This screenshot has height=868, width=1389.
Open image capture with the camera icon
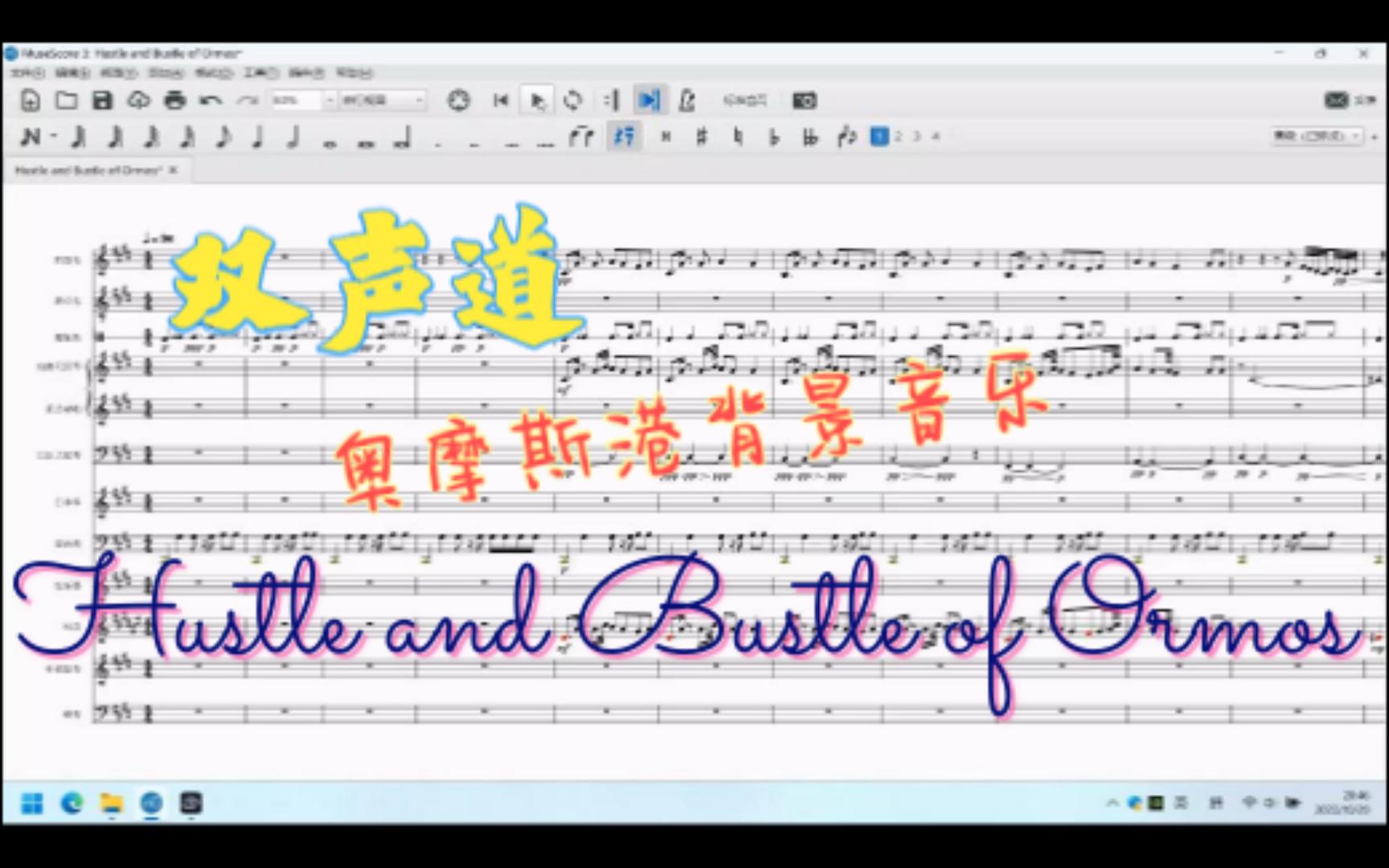(x=805, y=100)
